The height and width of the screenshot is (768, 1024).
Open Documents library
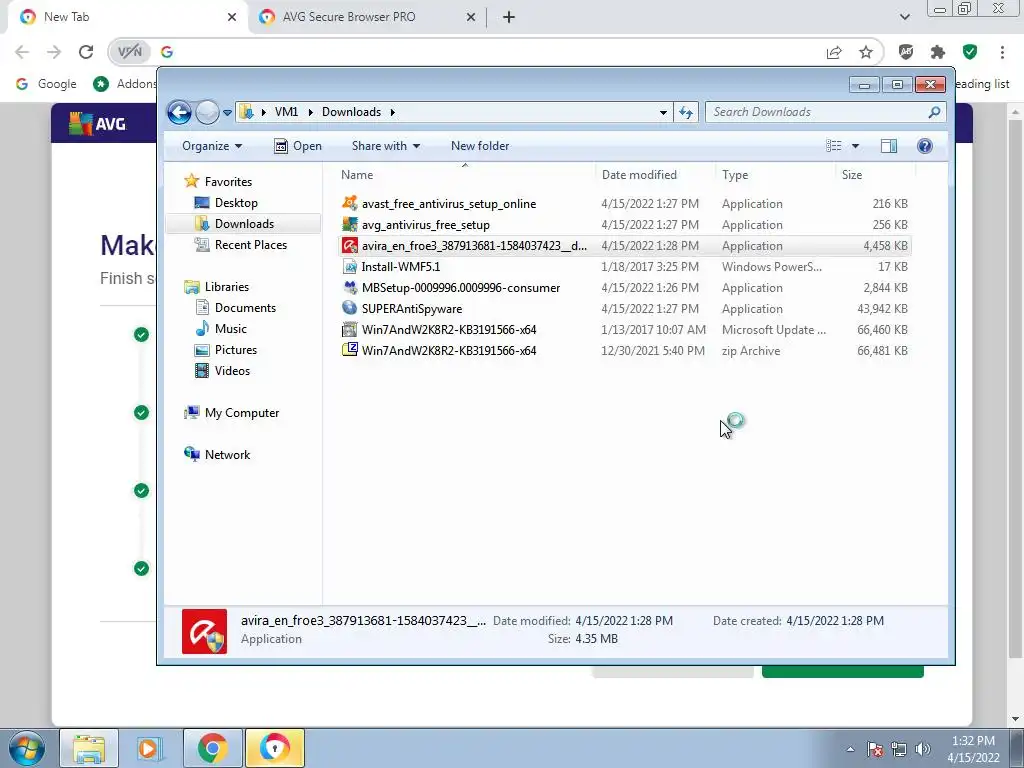[x=245, y=308]
